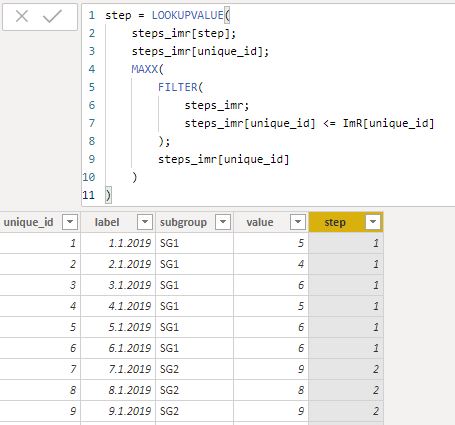Click FILTER function in formula line 5
Image resolution: width=455 pixels, height=425 pixels.
178,87
